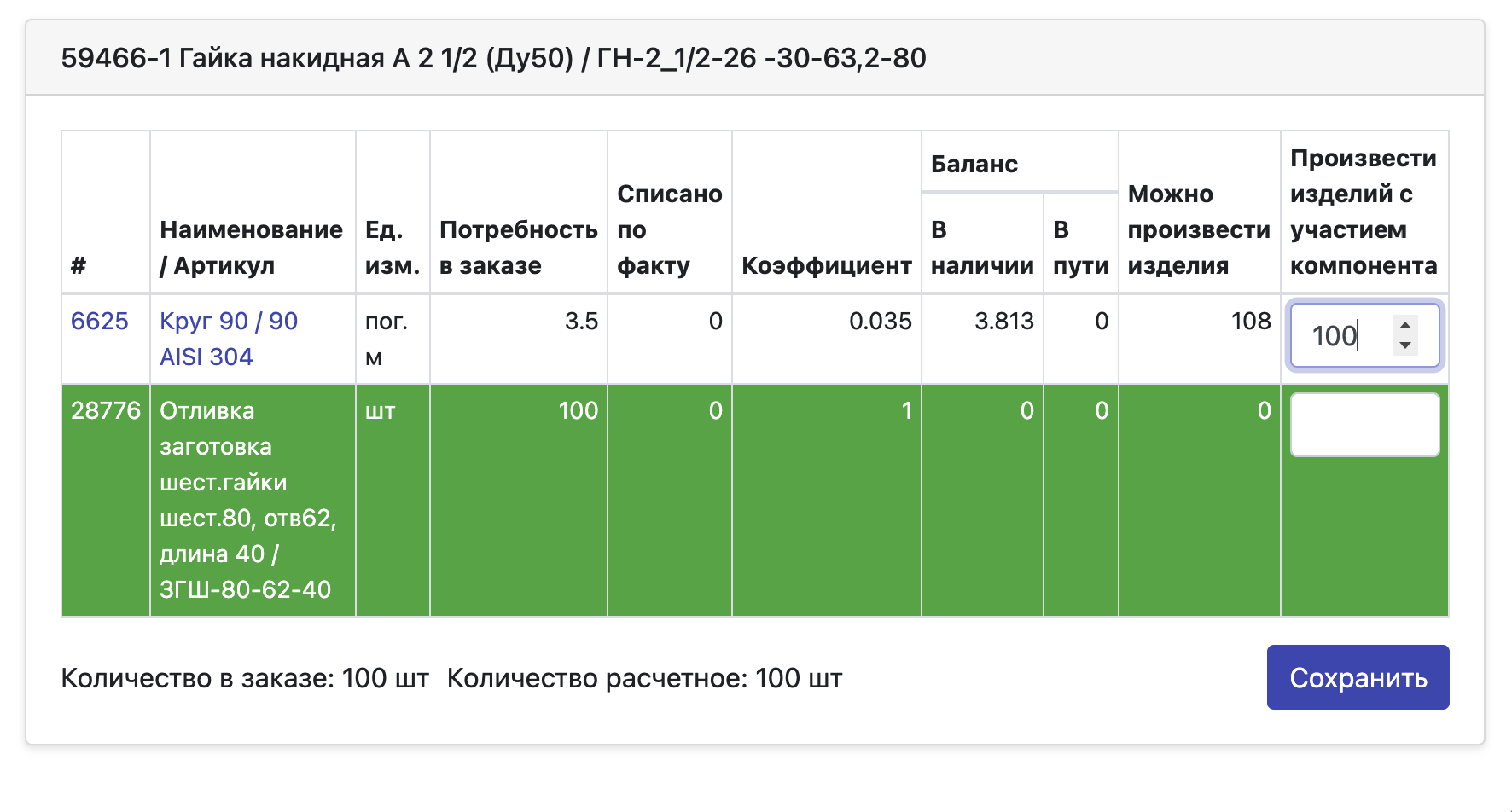The image size is (1512, 812).
Task: Click the panel title 59466-1 Гайка накидная
Action: [493, 58]
